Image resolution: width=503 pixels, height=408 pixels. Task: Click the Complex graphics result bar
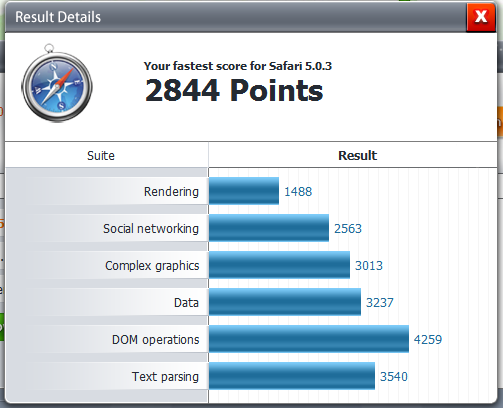coord(280,265)
